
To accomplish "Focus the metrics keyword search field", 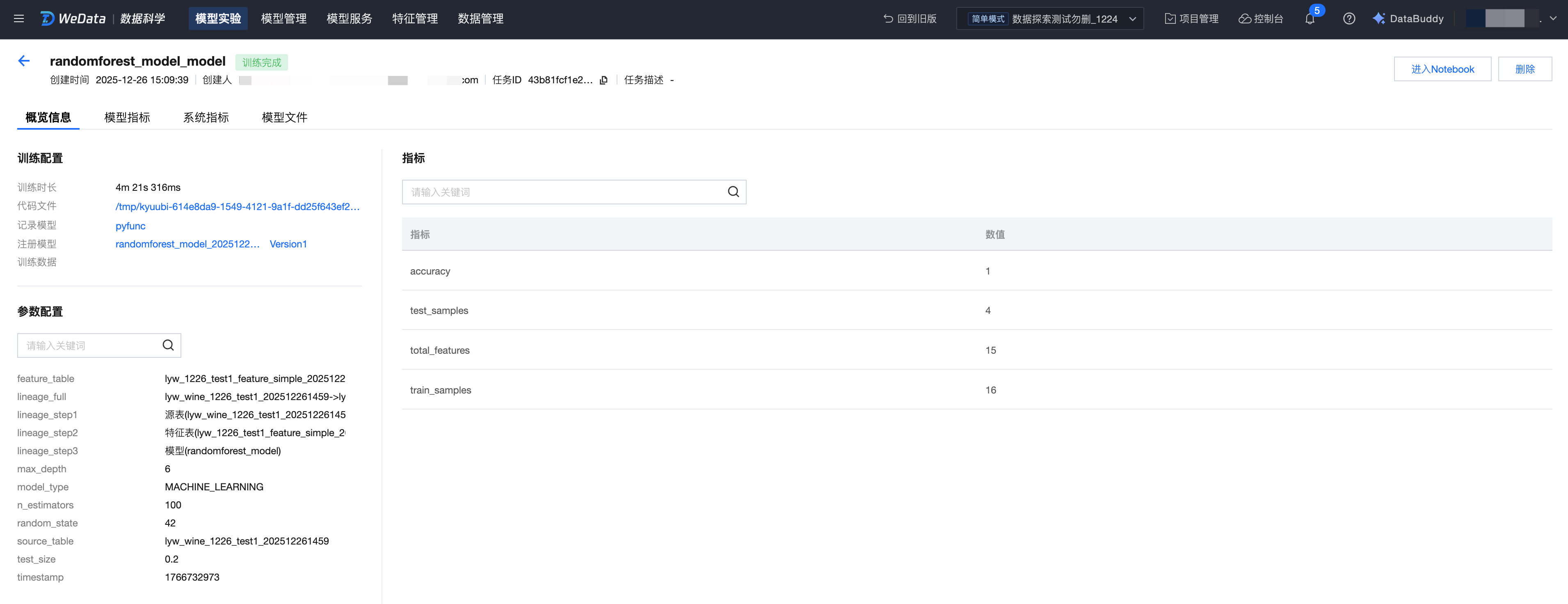I will (x=563, y=192).
